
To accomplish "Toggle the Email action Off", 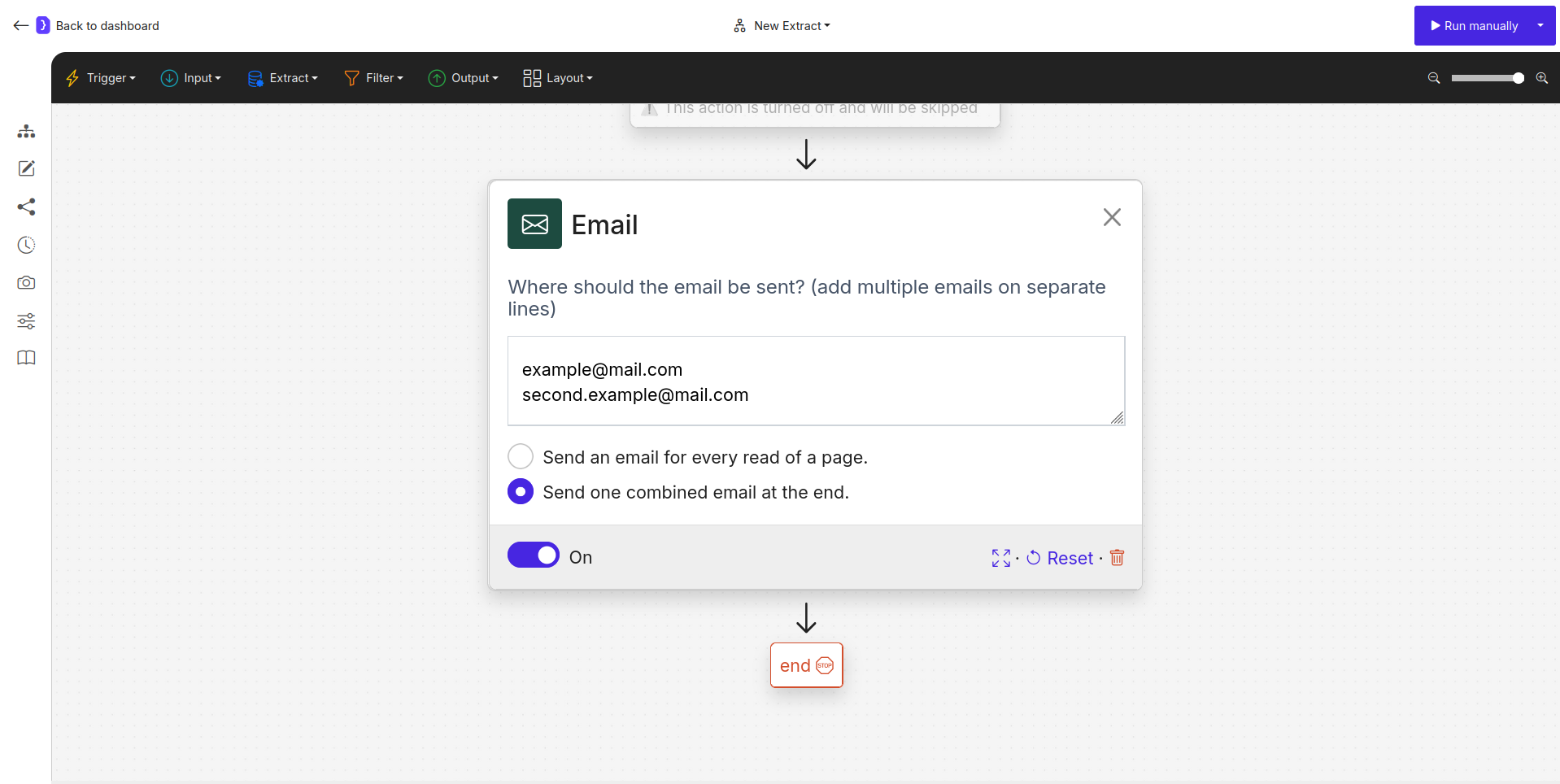I will tap(533, 555).
